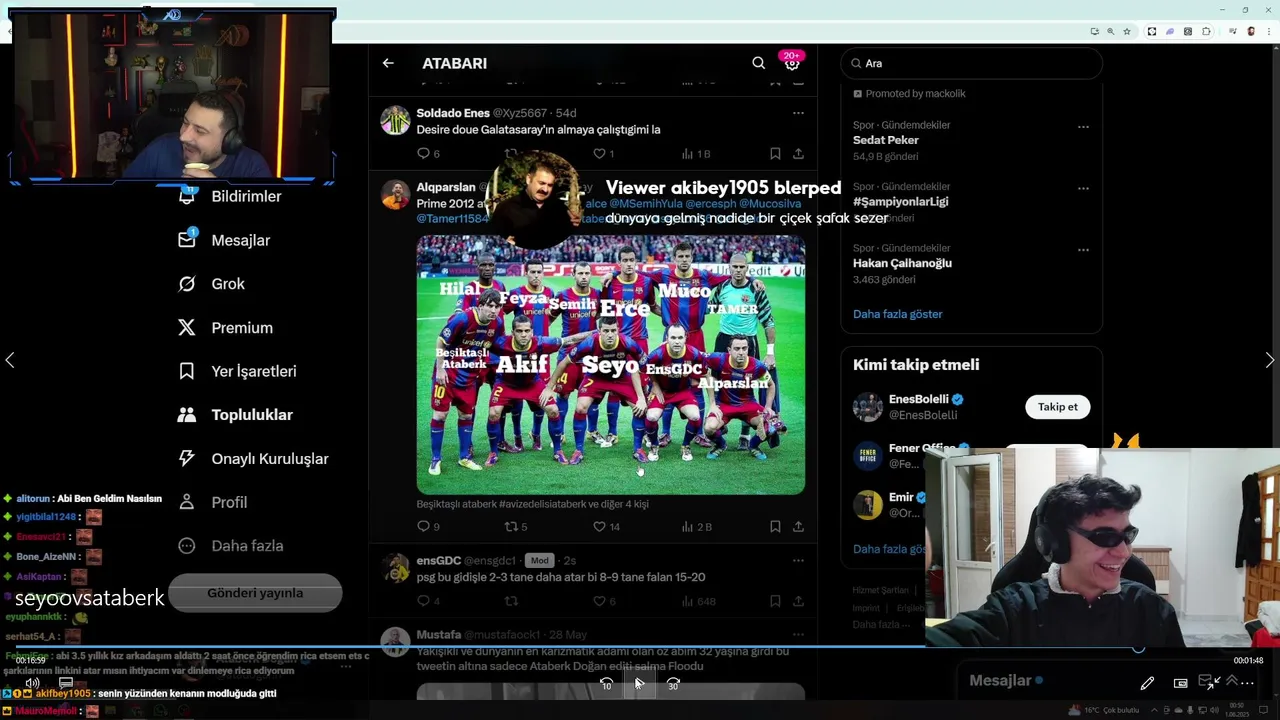Open more options on ensGDC's post
The height and width of the screenshot is (720, 1280).
tap(798, 560)
